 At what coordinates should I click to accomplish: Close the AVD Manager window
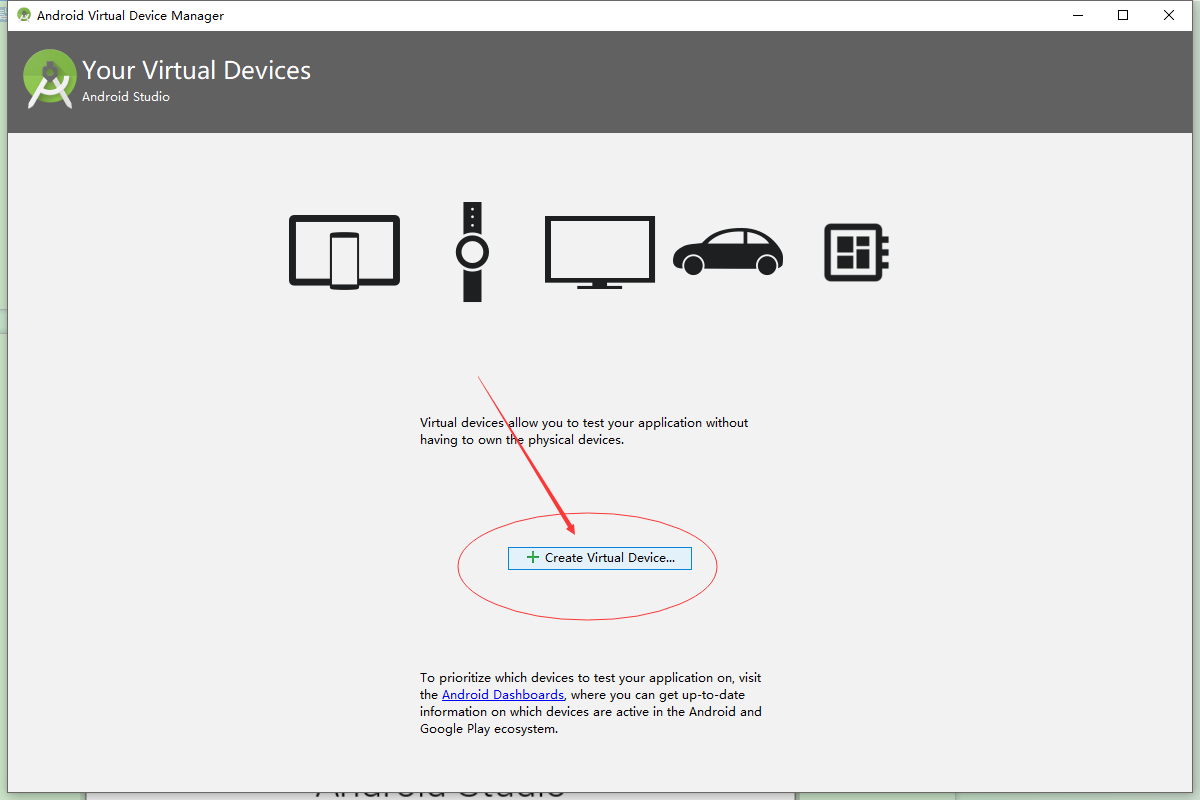coord(1169,15)
